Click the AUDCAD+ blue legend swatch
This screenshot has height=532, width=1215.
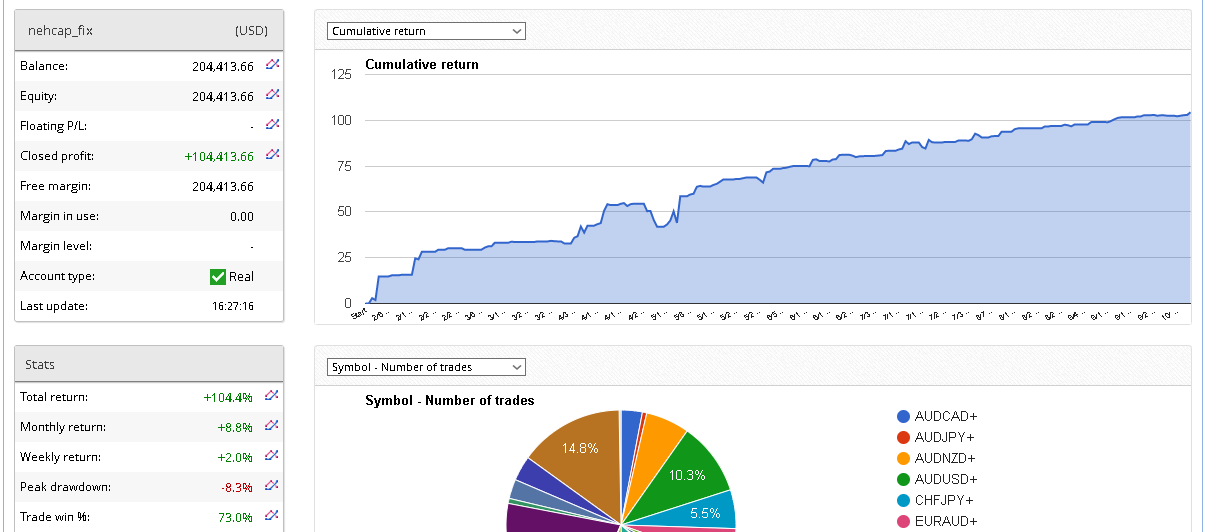pos(904,416)
